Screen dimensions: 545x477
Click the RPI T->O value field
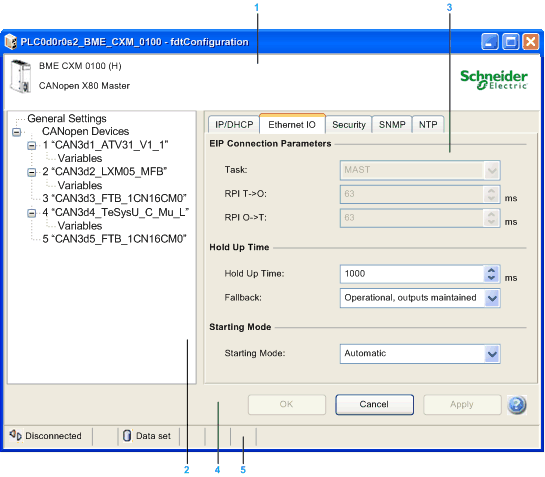(x=412, y=194)
